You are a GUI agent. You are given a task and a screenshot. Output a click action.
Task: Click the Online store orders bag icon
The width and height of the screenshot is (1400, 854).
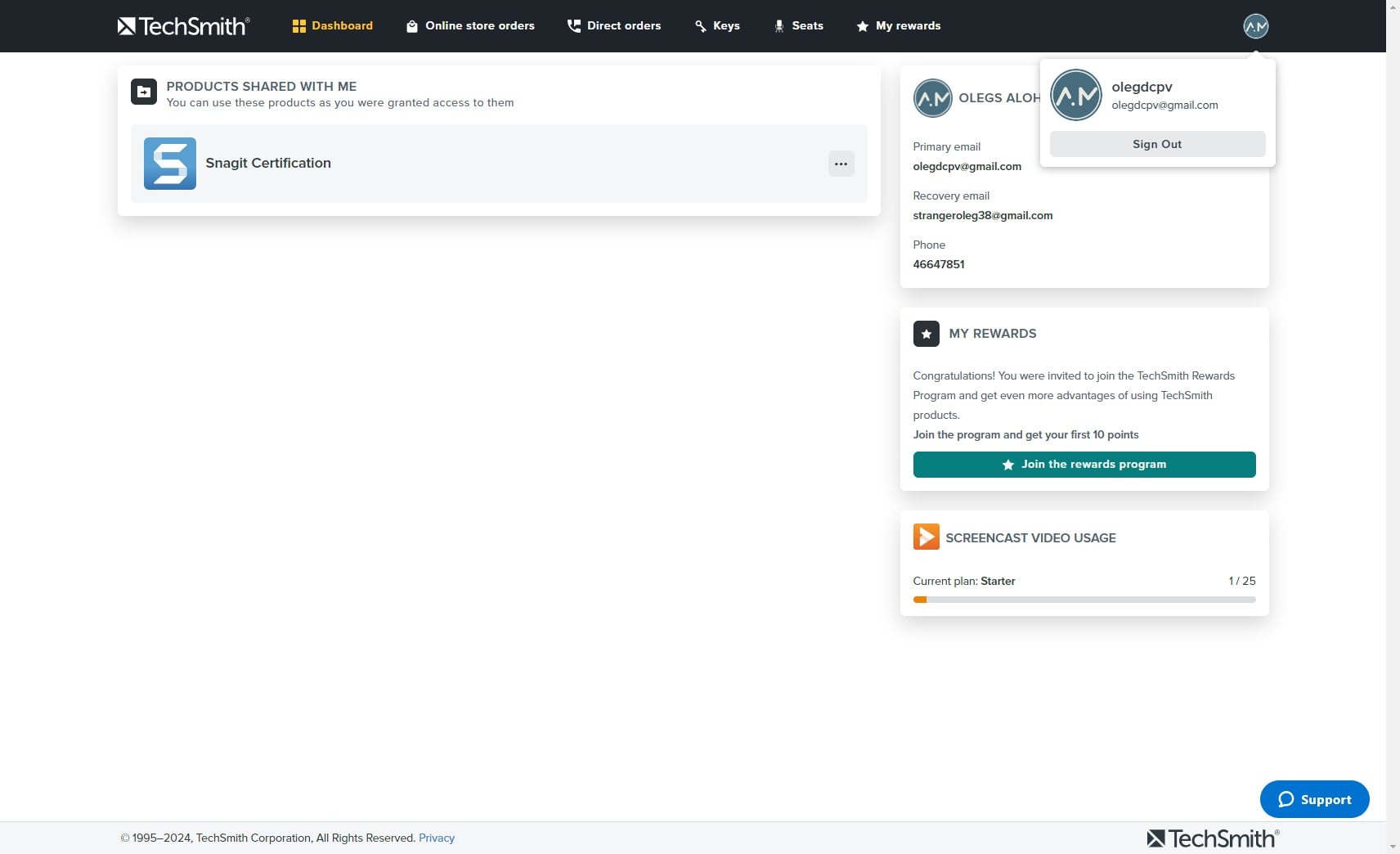[x=412, y=26]
